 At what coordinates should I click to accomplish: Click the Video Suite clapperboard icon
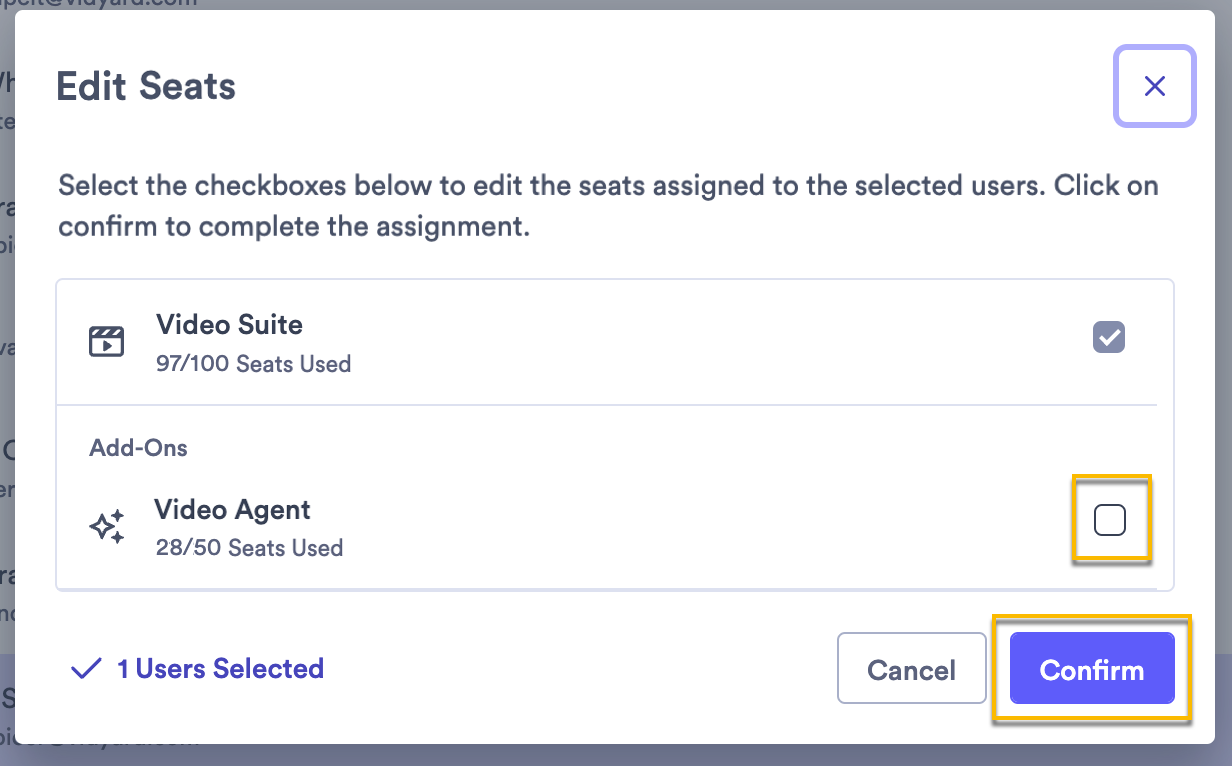coord(107,341)
